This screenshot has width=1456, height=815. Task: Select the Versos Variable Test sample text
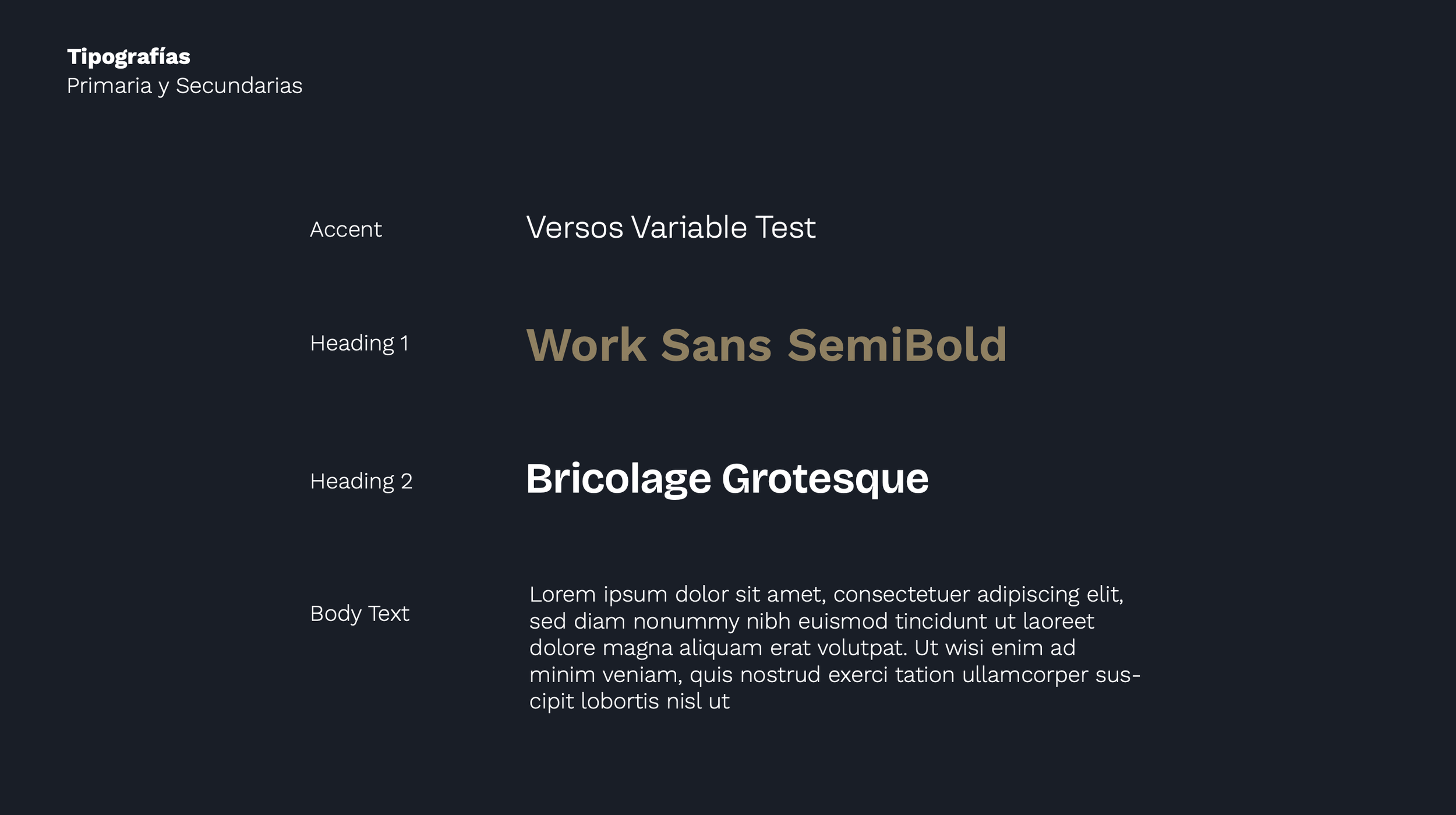(x=670, y=227)
